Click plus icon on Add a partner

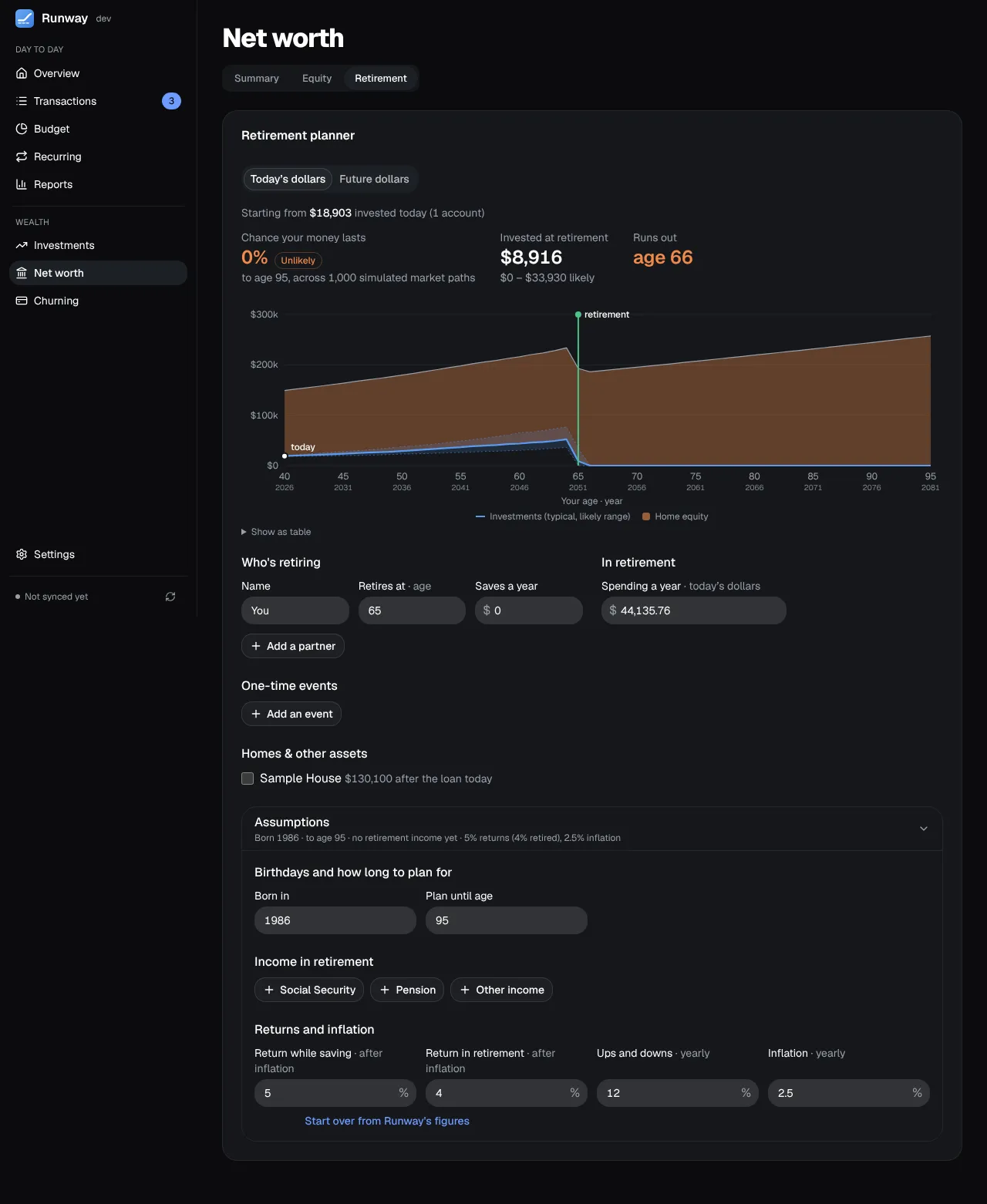coord(256,646)
